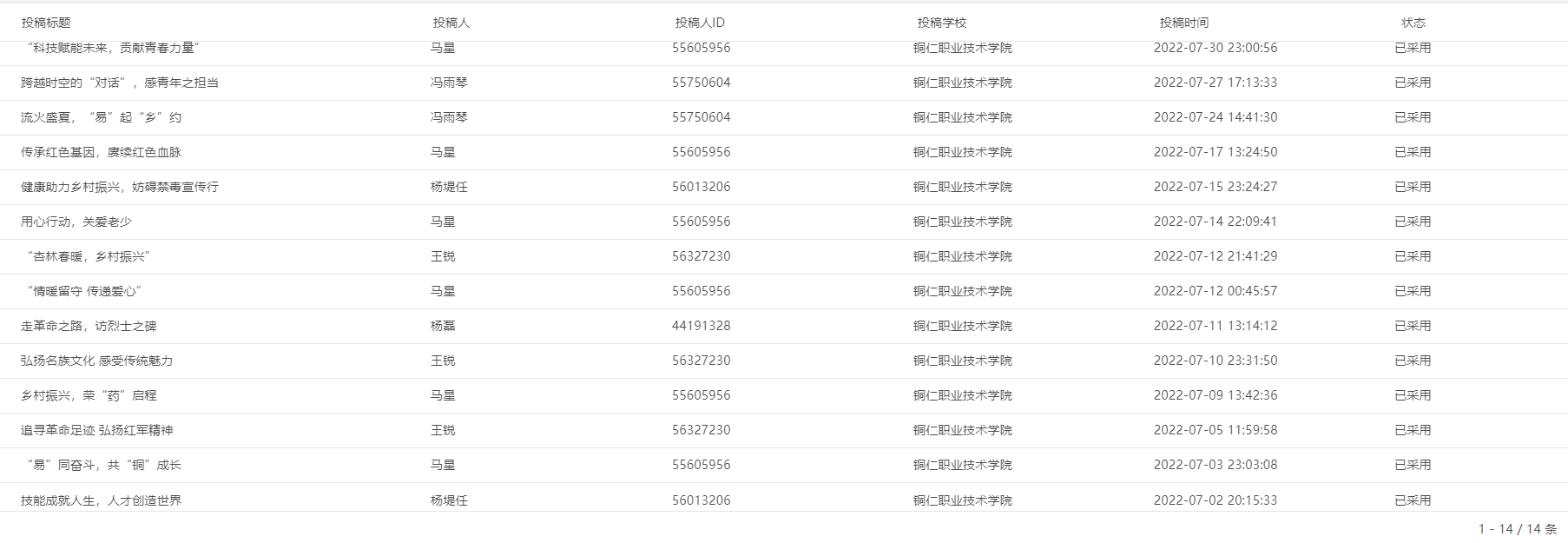Open title 用心行动，关爱老少
The width and height of the screenshot is (1568, 543).
[76, 222]
